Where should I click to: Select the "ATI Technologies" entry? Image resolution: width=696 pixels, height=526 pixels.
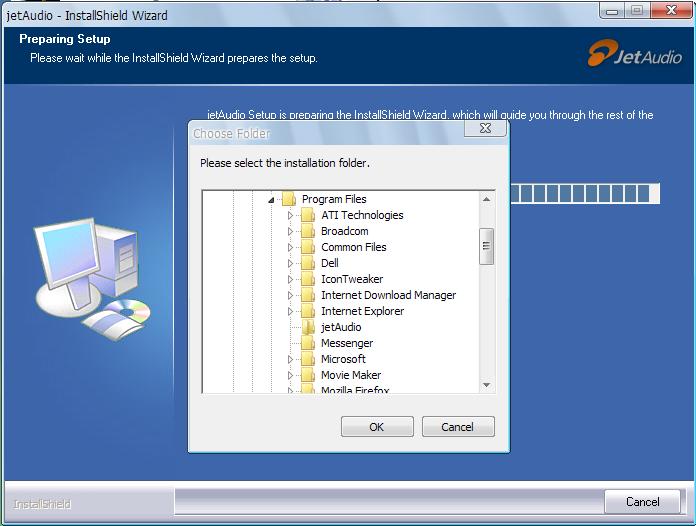click(362, 215)
